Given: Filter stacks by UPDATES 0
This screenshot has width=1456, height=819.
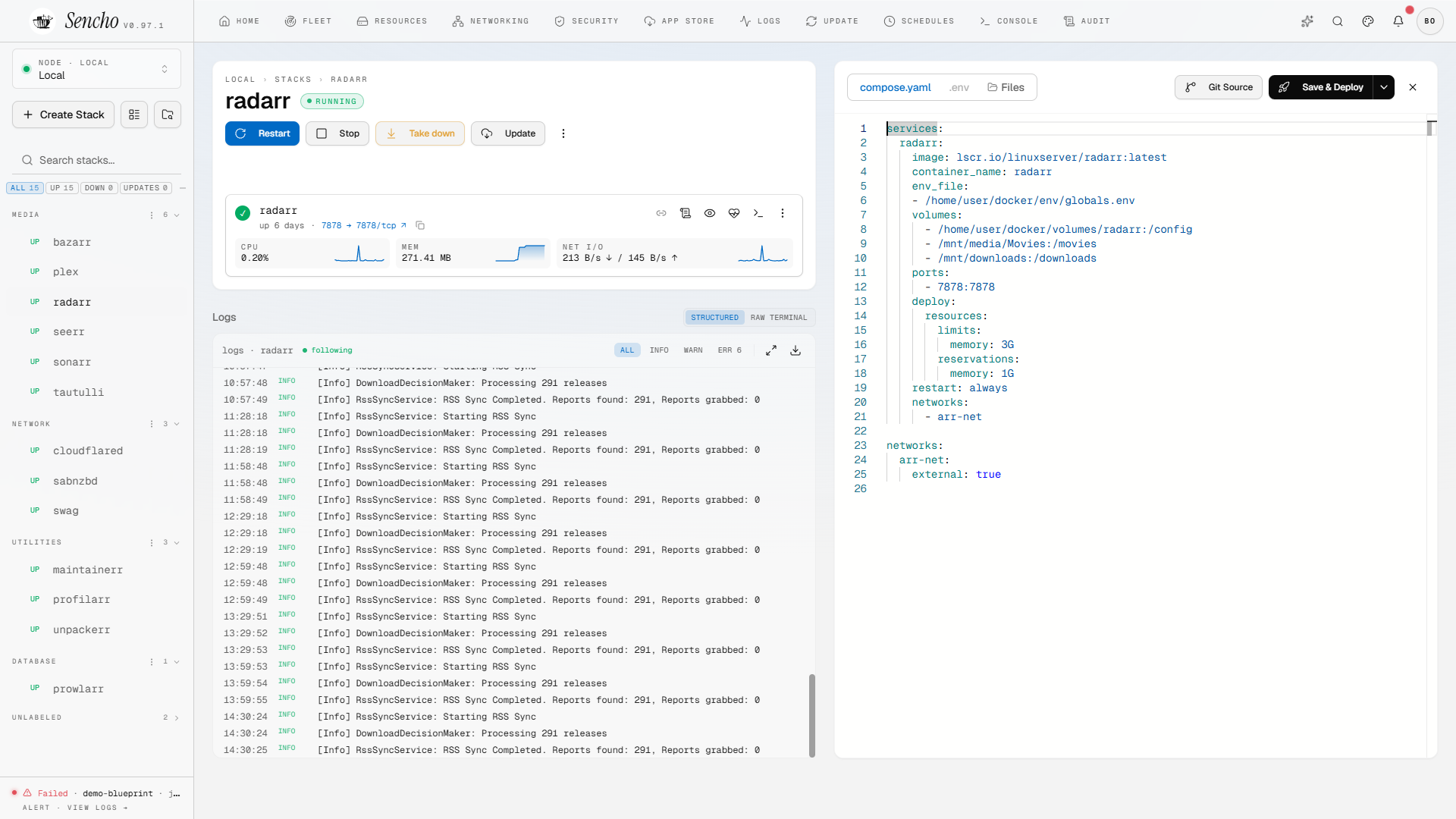Looking at the screenshot, I should click(x=146, y=188).
